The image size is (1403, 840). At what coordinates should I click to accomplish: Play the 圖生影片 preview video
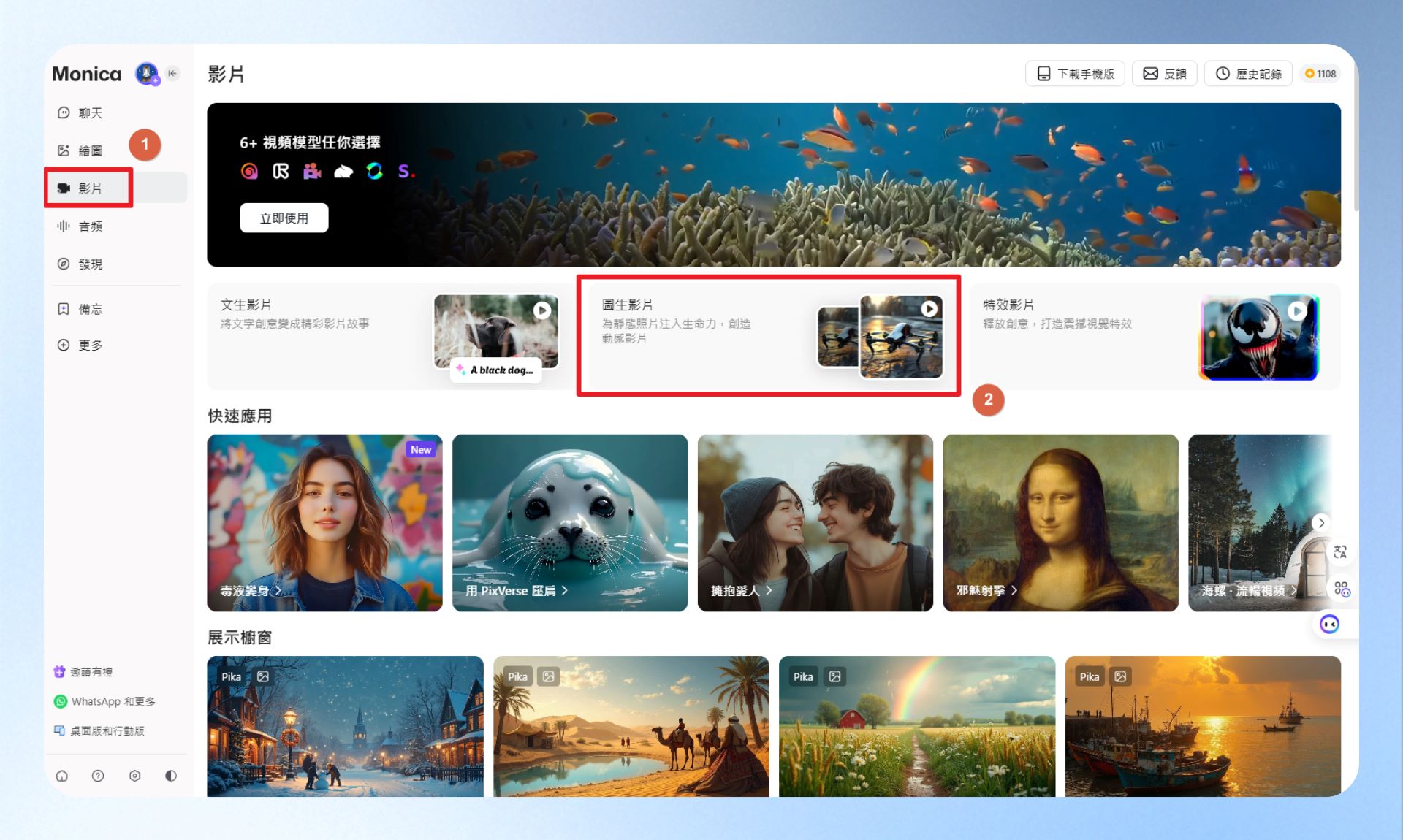929,309
